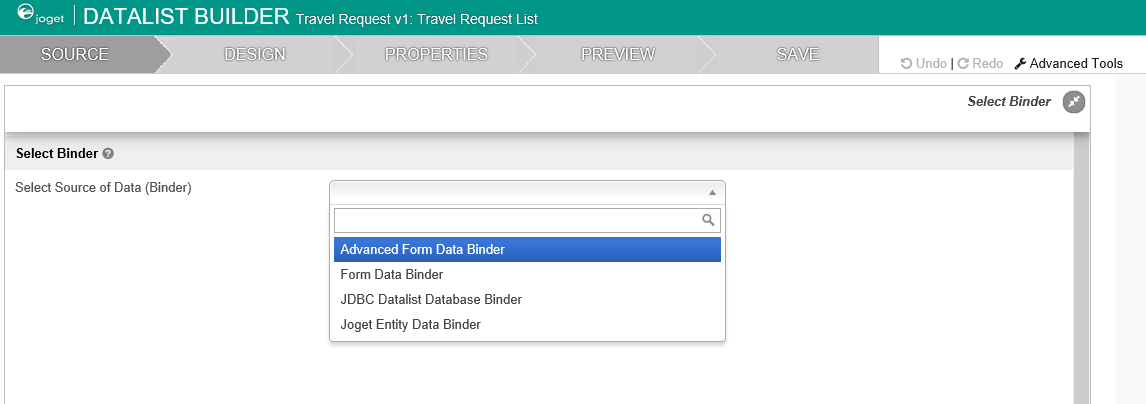Go to the SAVE step
This screenshot has height=404, width=1146.
point(798,54)
